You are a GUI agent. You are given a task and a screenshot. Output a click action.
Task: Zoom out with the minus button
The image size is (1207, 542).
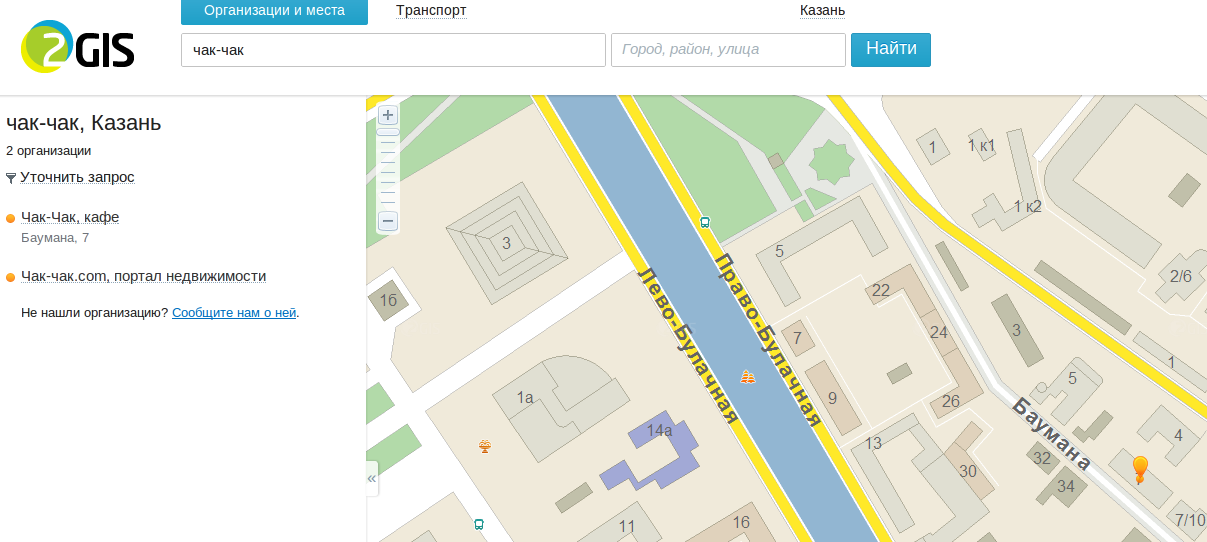[388, 221]
